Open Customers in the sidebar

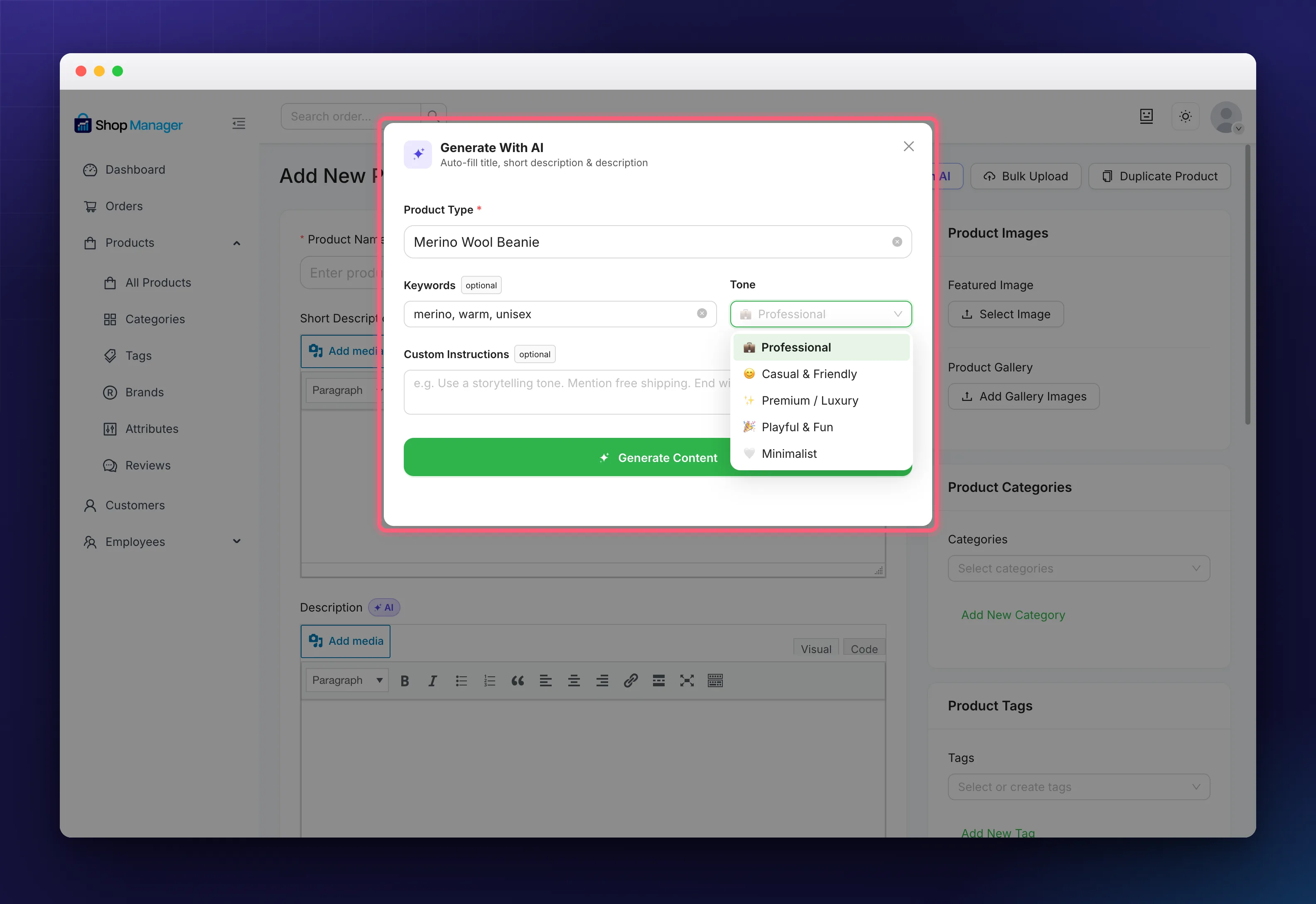[x=135, y=505]
